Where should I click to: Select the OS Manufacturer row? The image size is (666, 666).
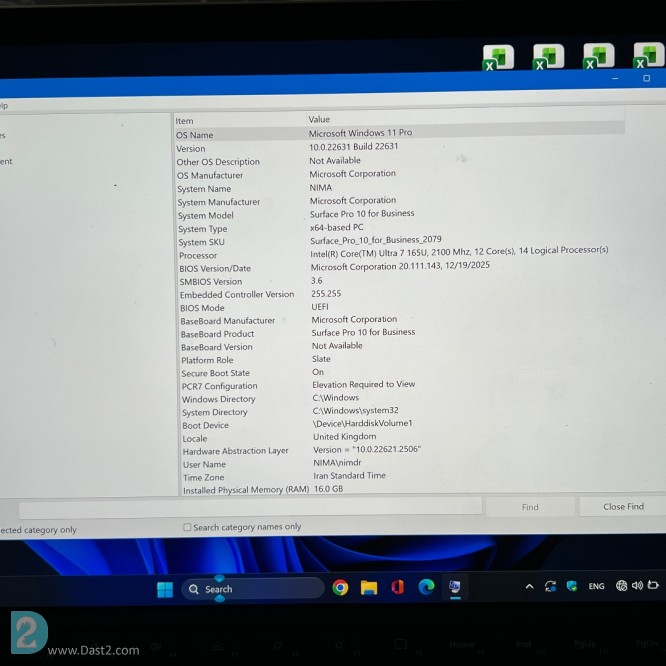(399, 175)
